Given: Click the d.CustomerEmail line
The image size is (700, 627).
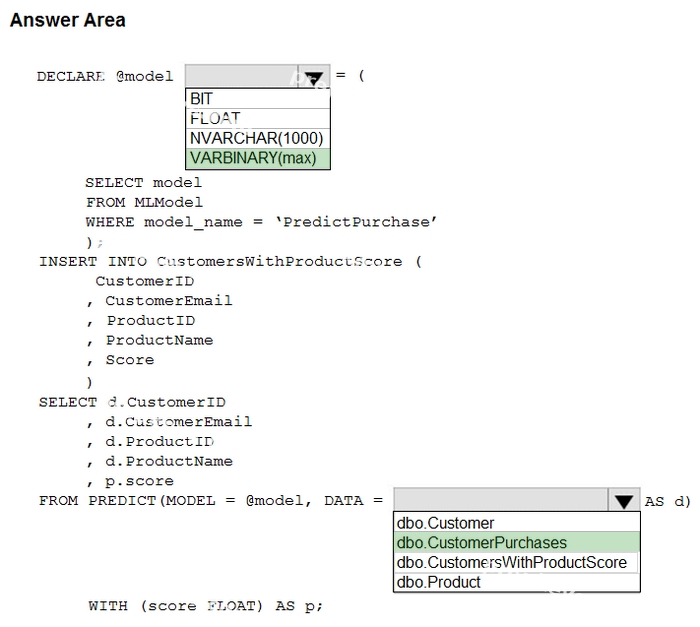Looking at the screenshot, I should click(179, 422).
